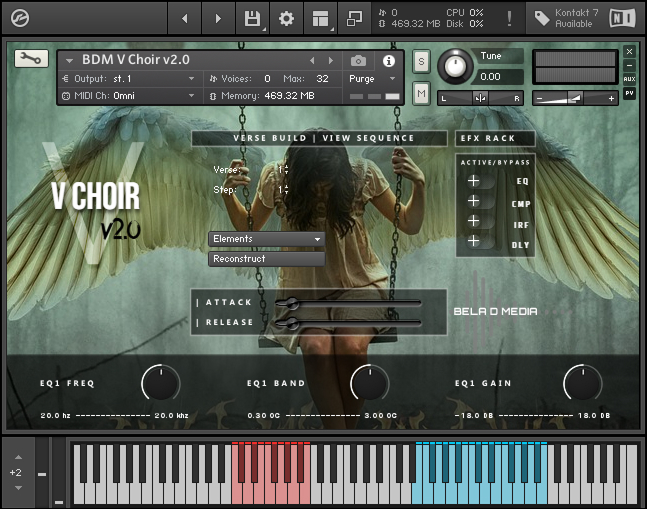Open the MIDI Ch Omni dropdown
Image resolution: width=647 pixels, height=509 pixels.
pos(129,96)
